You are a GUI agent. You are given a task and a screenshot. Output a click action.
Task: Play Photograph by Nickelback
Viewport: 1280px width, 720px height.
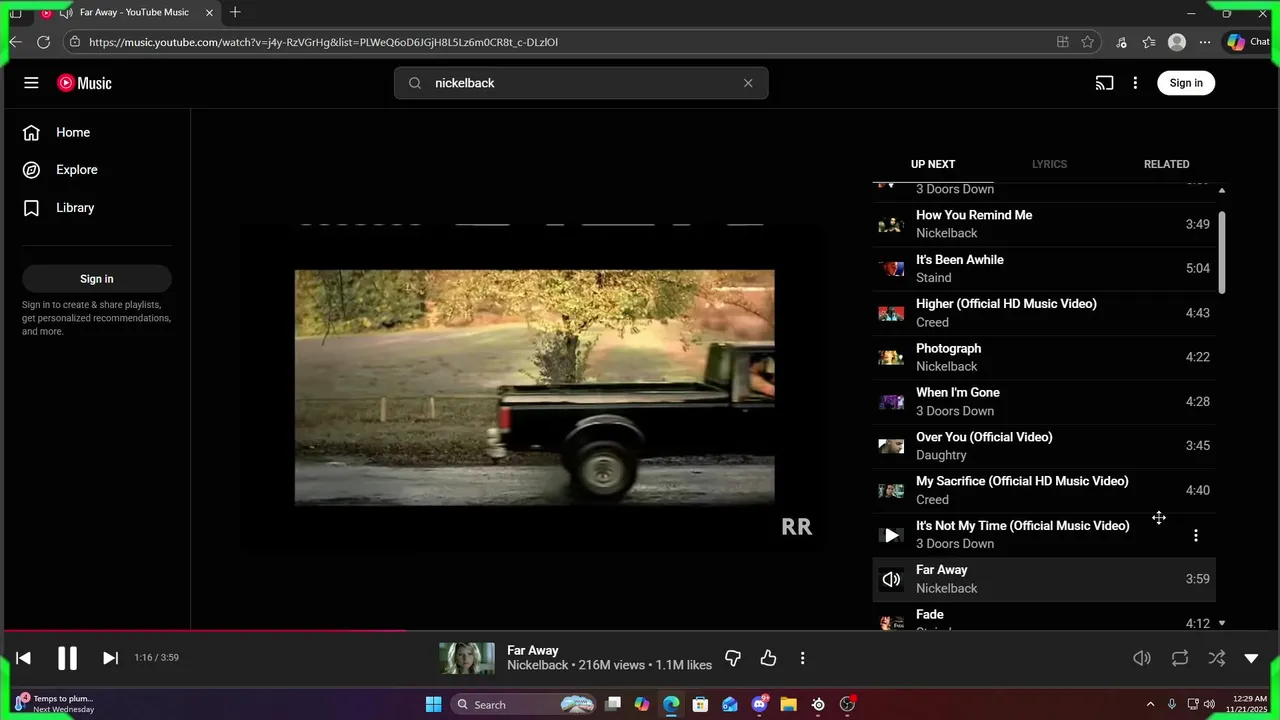tap(1044, 357)
